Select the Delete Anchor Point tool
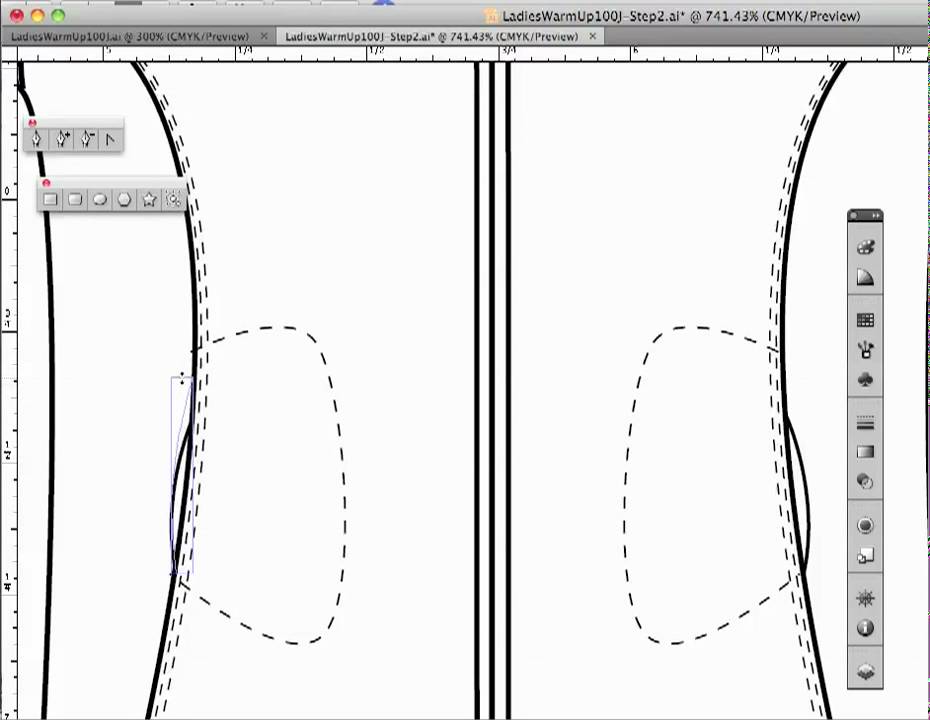 [87, 139]
